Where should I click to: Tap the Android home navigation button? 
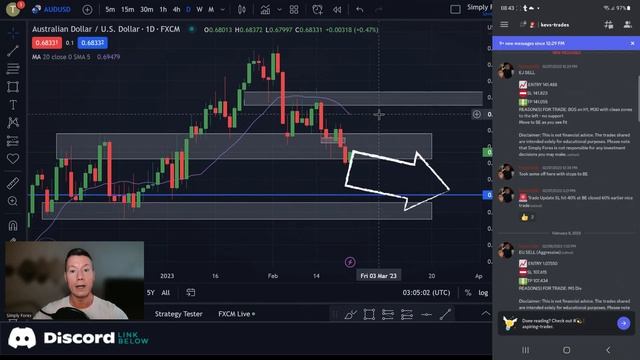click(567, 350)
